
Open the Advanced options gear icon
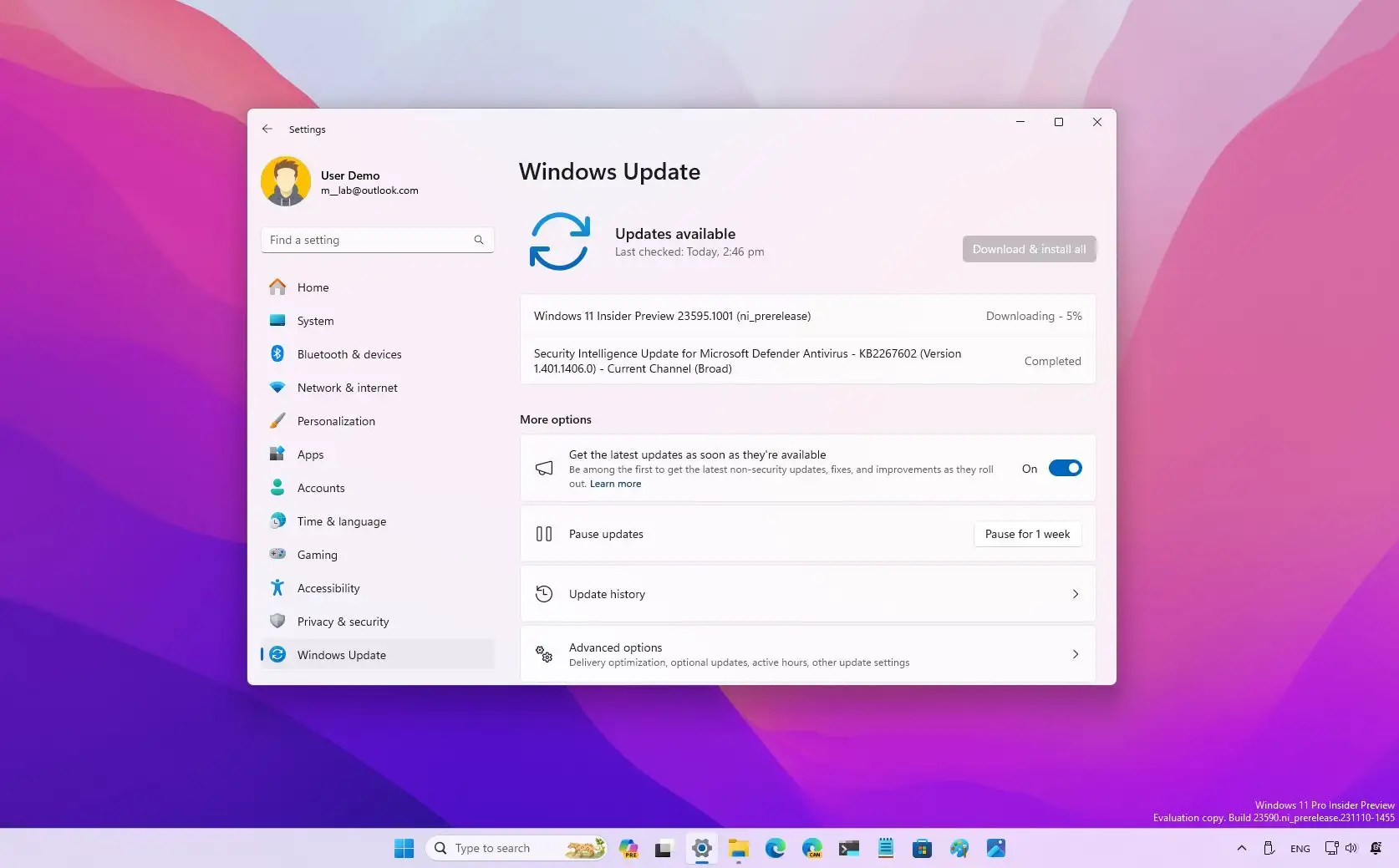point(544,654)
